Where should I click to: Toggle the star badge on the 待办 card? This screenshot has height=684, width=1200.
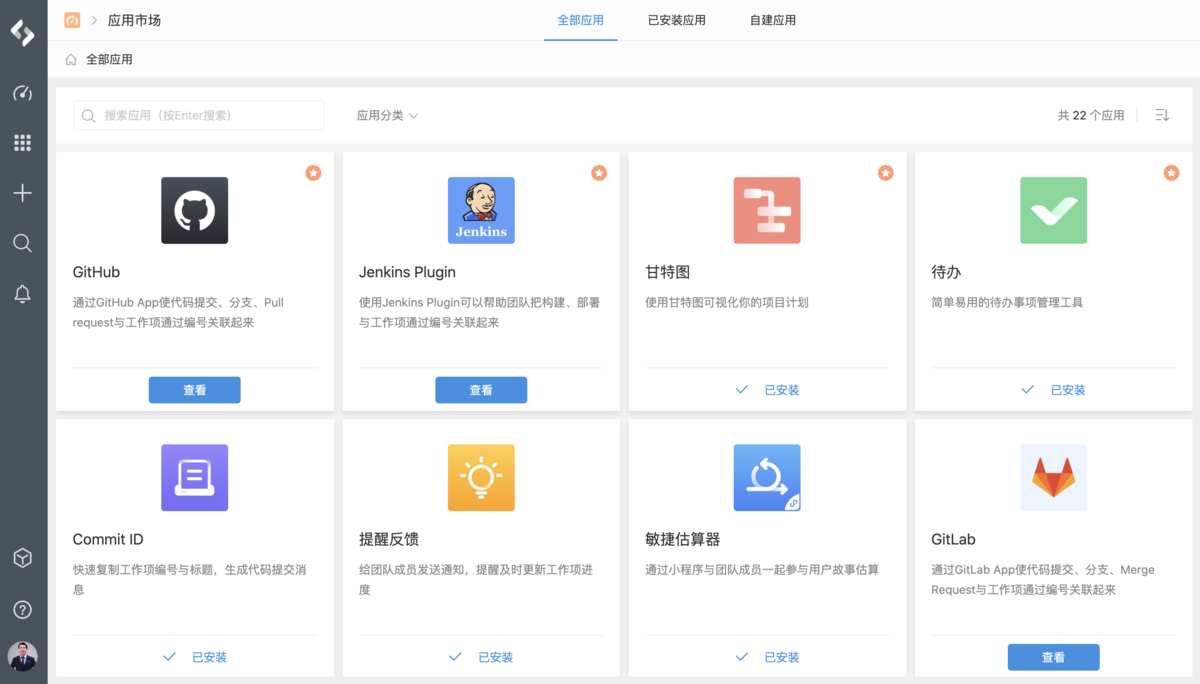tap(1171, 172)
